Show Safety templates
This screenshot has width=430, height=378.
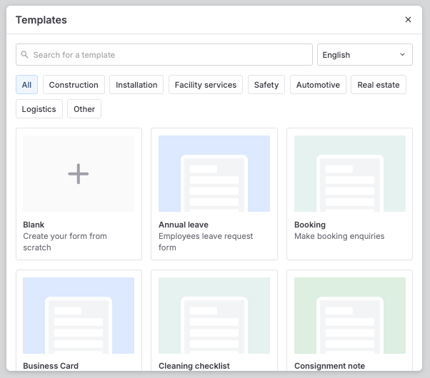coord(266,85)
